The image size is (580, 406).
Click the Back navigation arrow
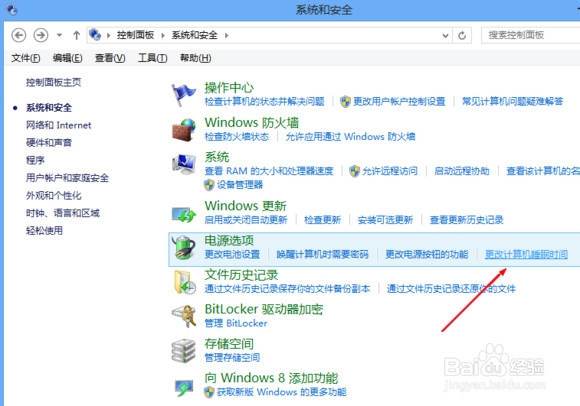pos(19,35)
